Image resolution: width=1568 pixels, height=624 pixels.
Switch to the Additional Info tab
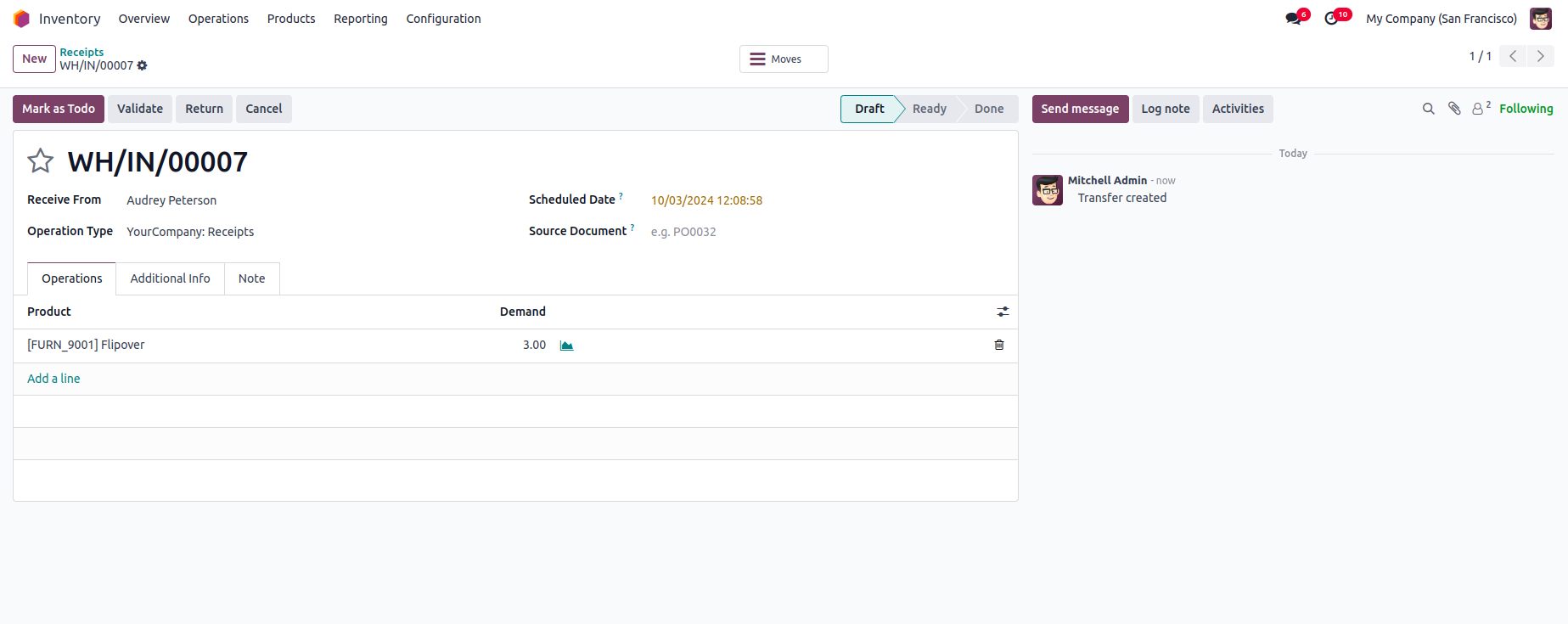pos(170,278)
